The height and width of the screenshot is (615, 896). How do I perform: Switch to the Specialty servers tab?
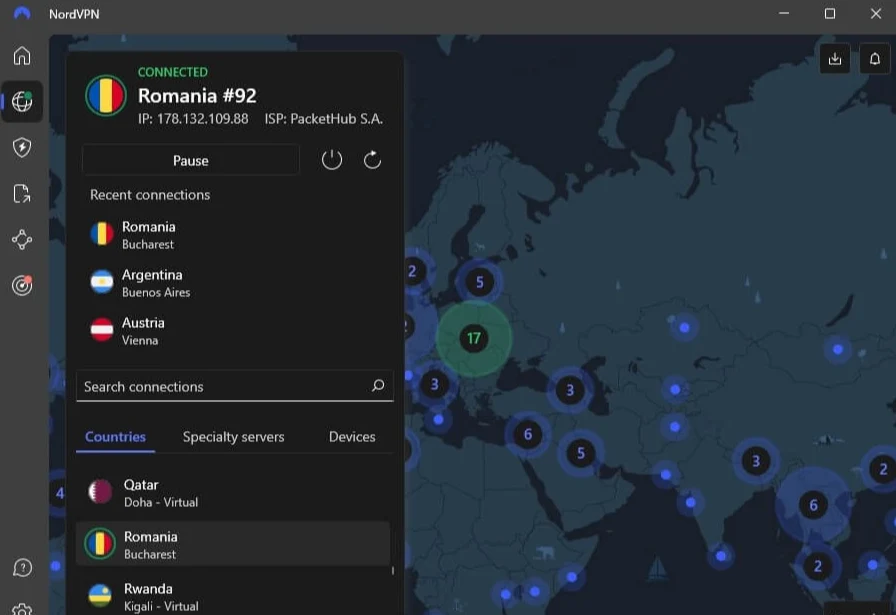pyautogui.click(x=233, y=437)
